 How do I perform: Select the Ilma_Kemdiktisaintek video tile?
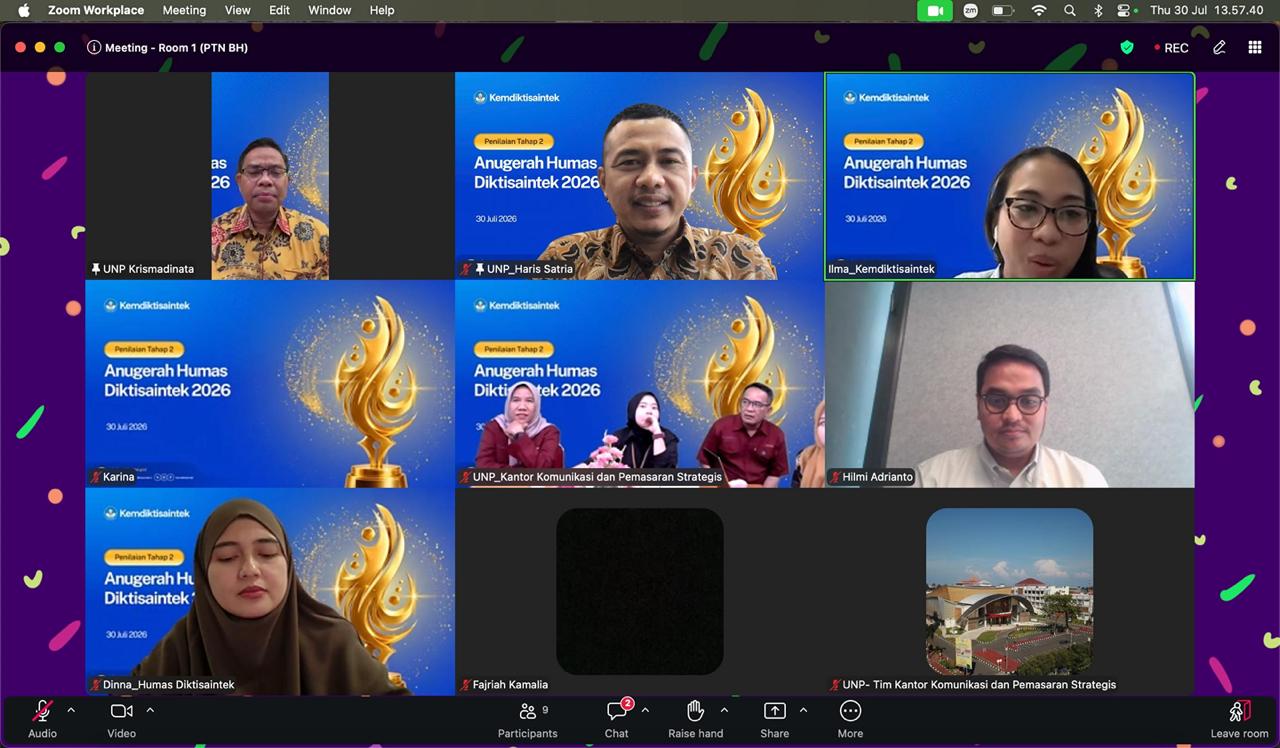point(1010,175)
